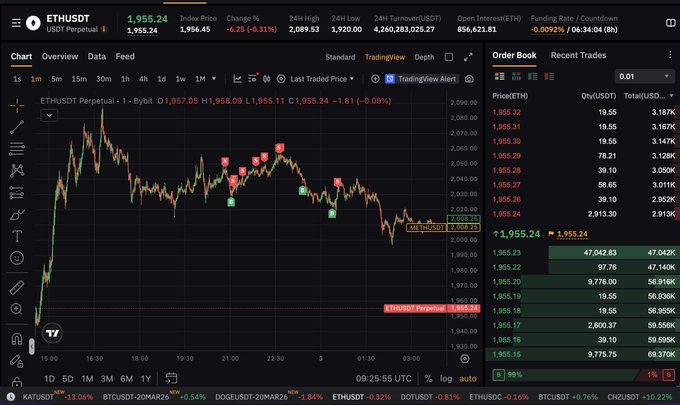Toggle the log scale option
The image size is (680, 405).
tap(447, 379)
